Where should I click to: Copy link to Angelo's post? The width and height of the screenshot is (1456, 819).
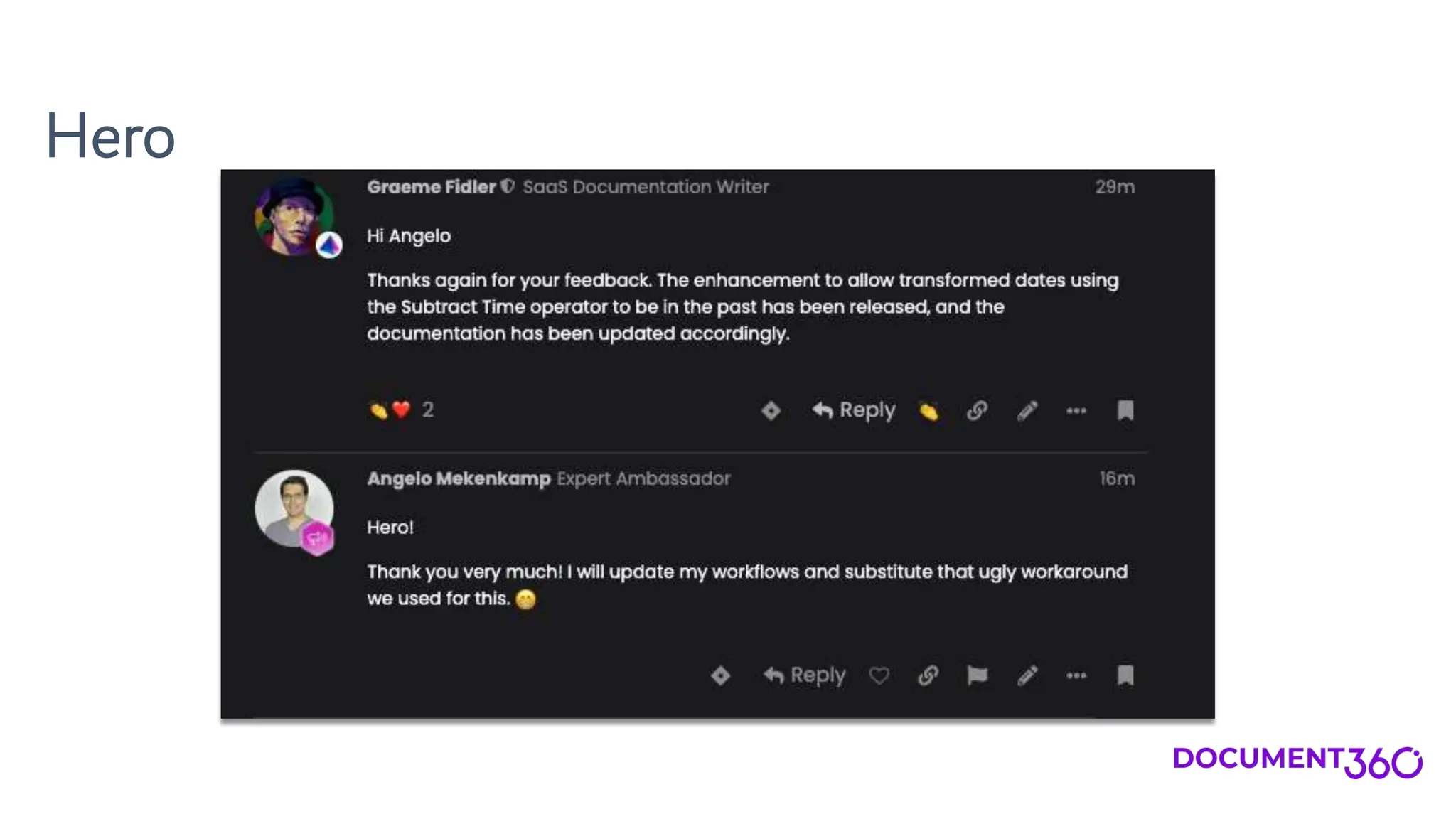point(928,675)
